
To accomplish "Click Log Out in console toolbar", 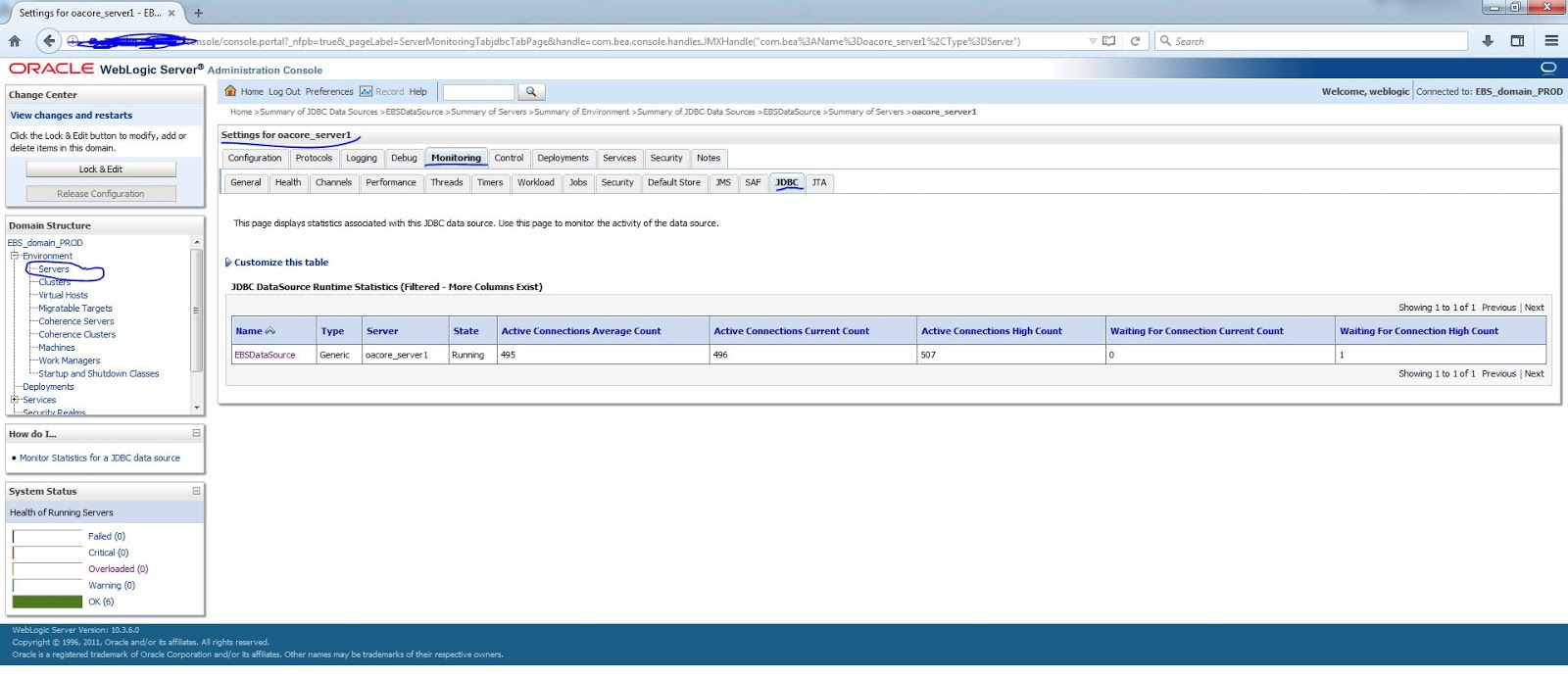I will [284, 91].
